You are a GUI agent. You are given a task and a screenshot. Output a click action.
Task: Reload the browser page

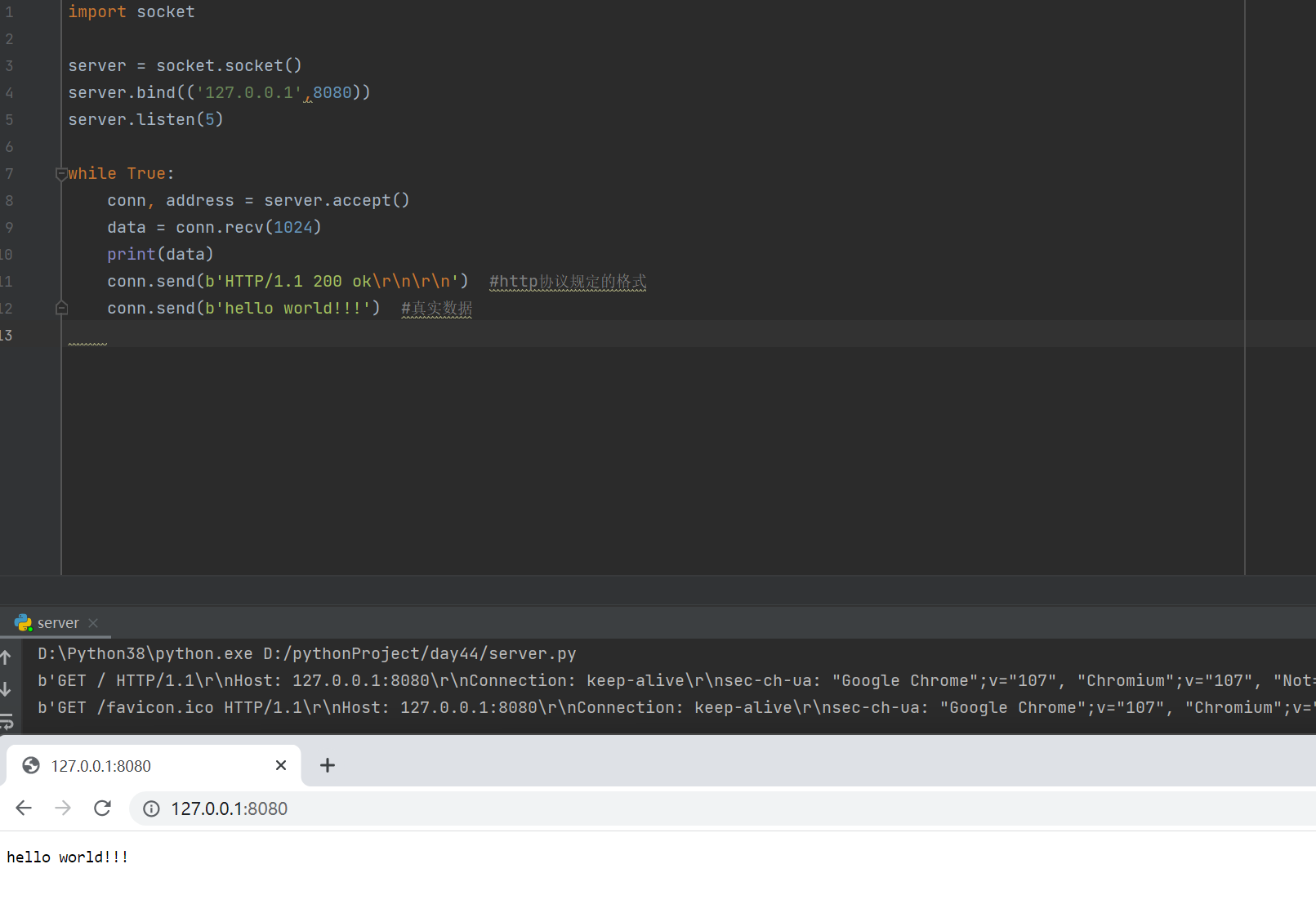[x=102, y=808]
